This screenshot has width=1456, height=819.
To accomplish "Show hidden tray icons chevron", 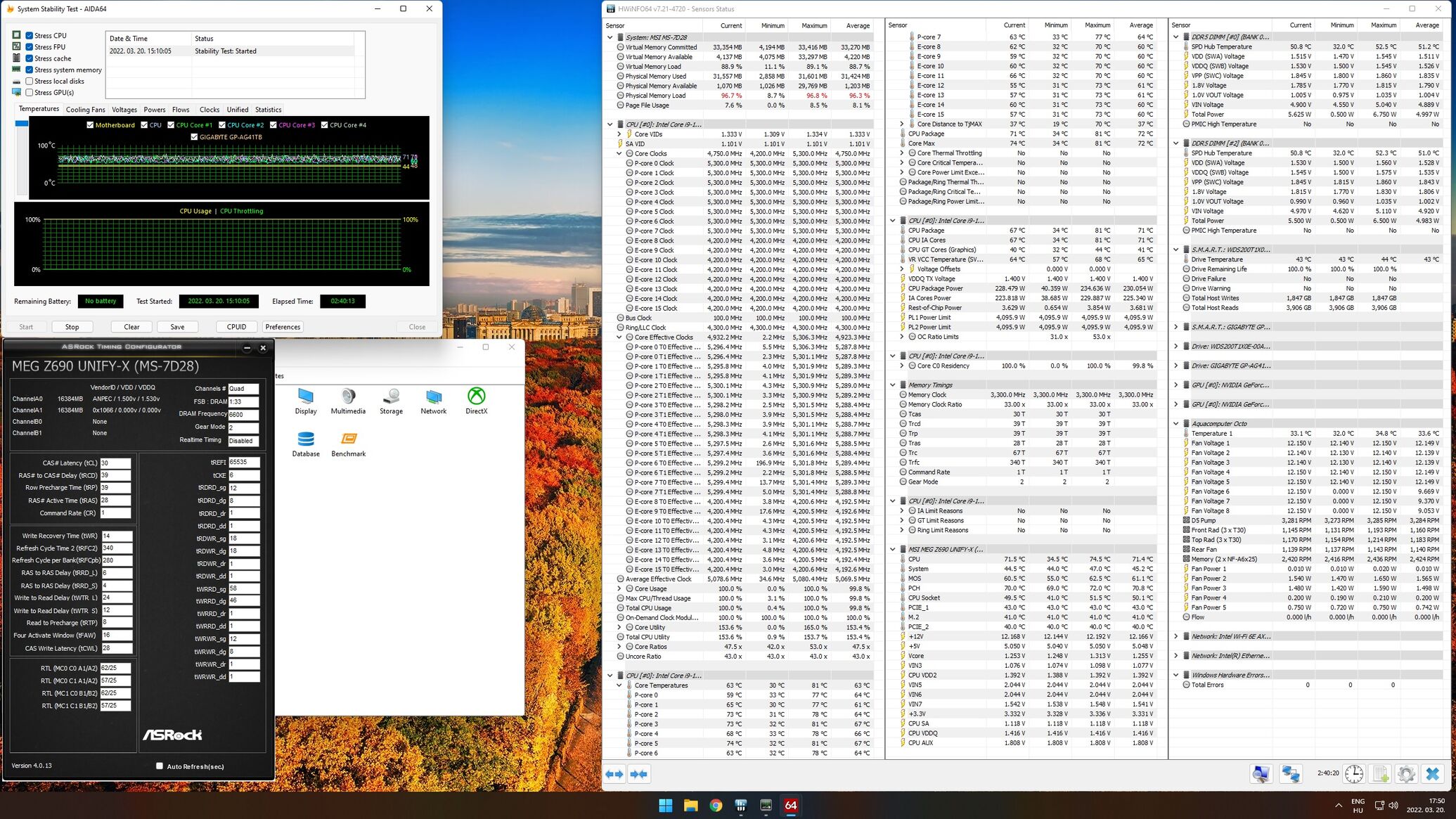I will [x=1338, y=805].
